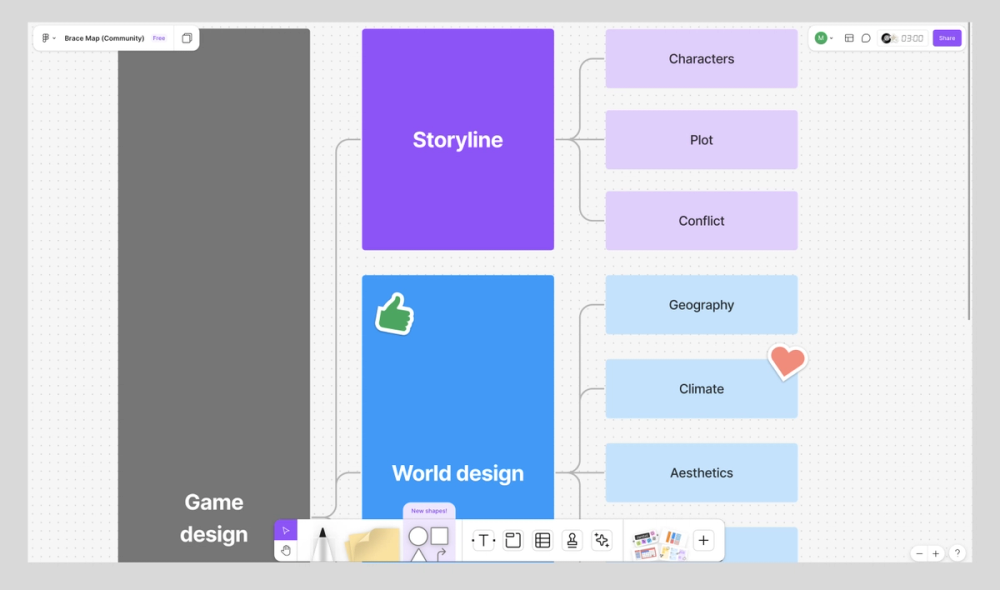Select the section tool
This screenshot has height=590, width=1000.
click(x=513, y=540)
